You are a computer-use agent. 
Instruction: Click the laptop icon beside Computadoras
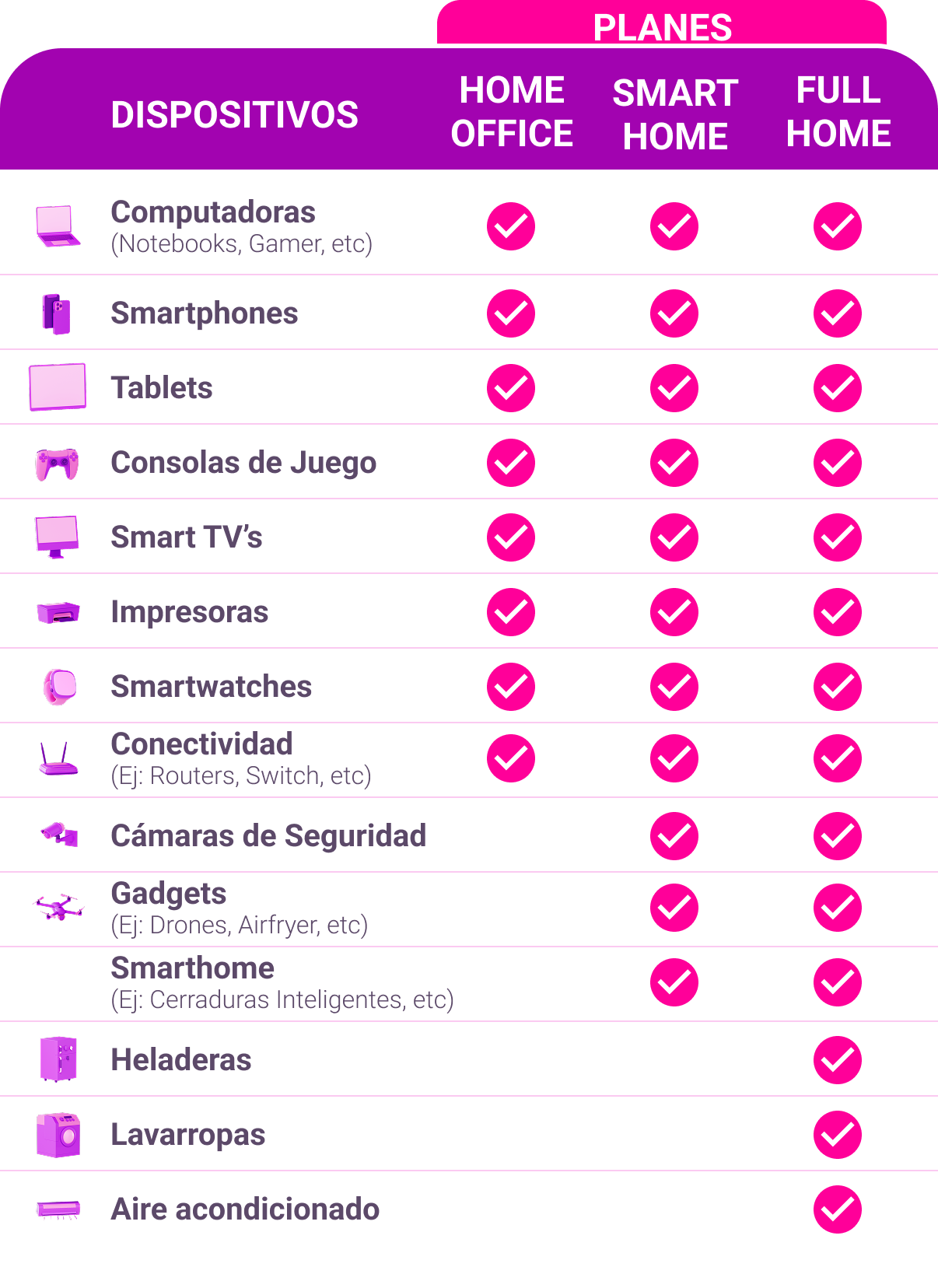point(58,226)
